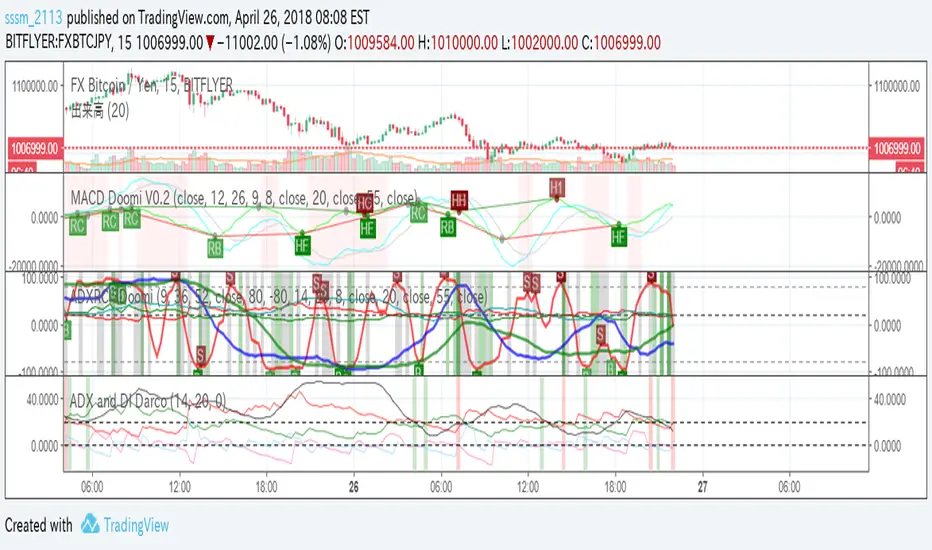Click the TradingView logo icon
This screenshot has height=550, width=932.
90,524
